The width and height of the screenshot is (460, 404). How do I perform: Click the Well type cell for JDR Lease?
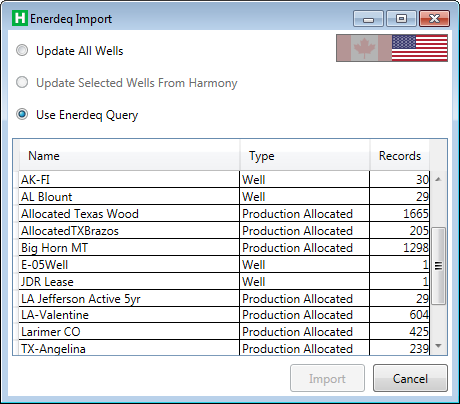click(x=305, y=281)
